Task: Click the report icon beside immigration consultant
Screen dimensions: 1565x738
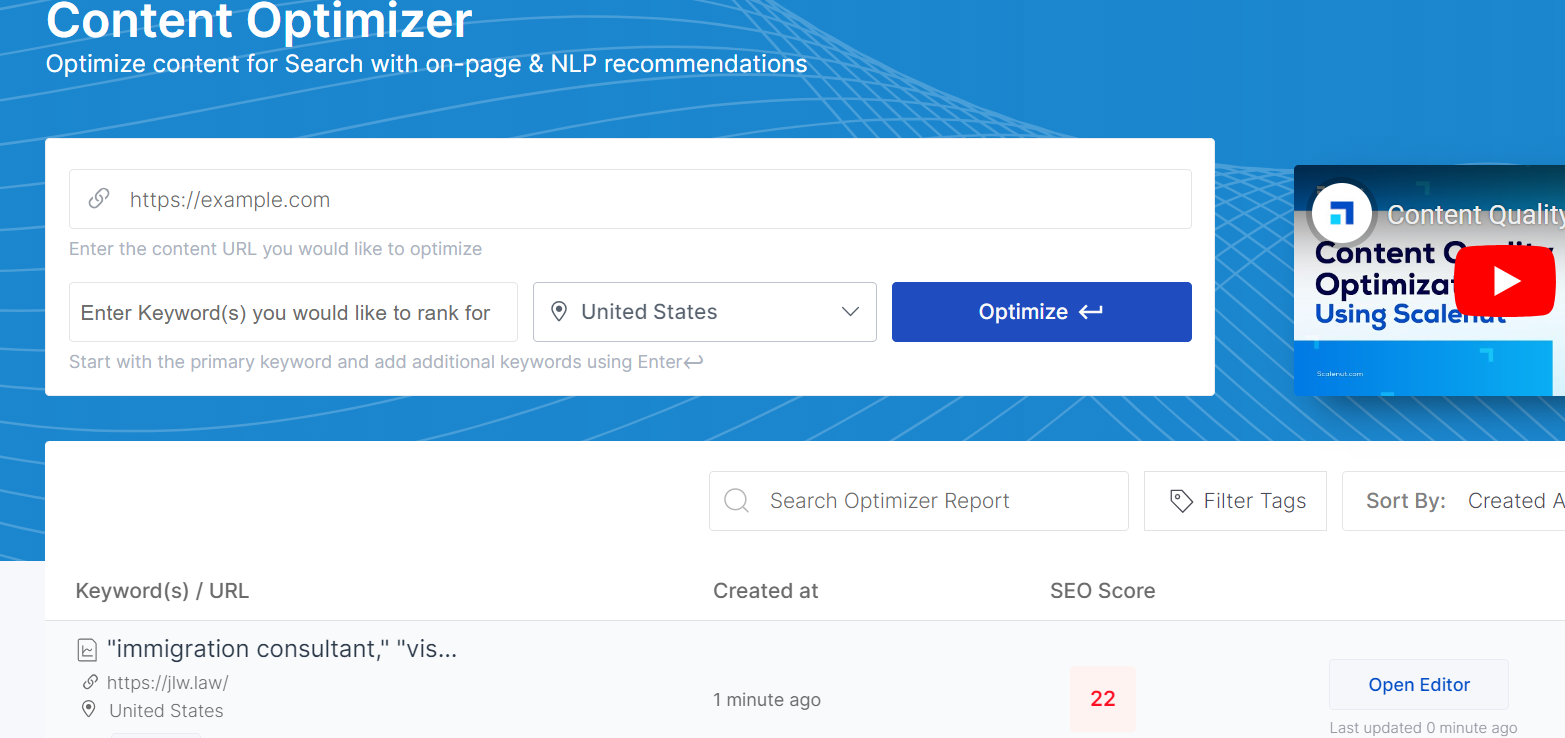Action: 88,650
